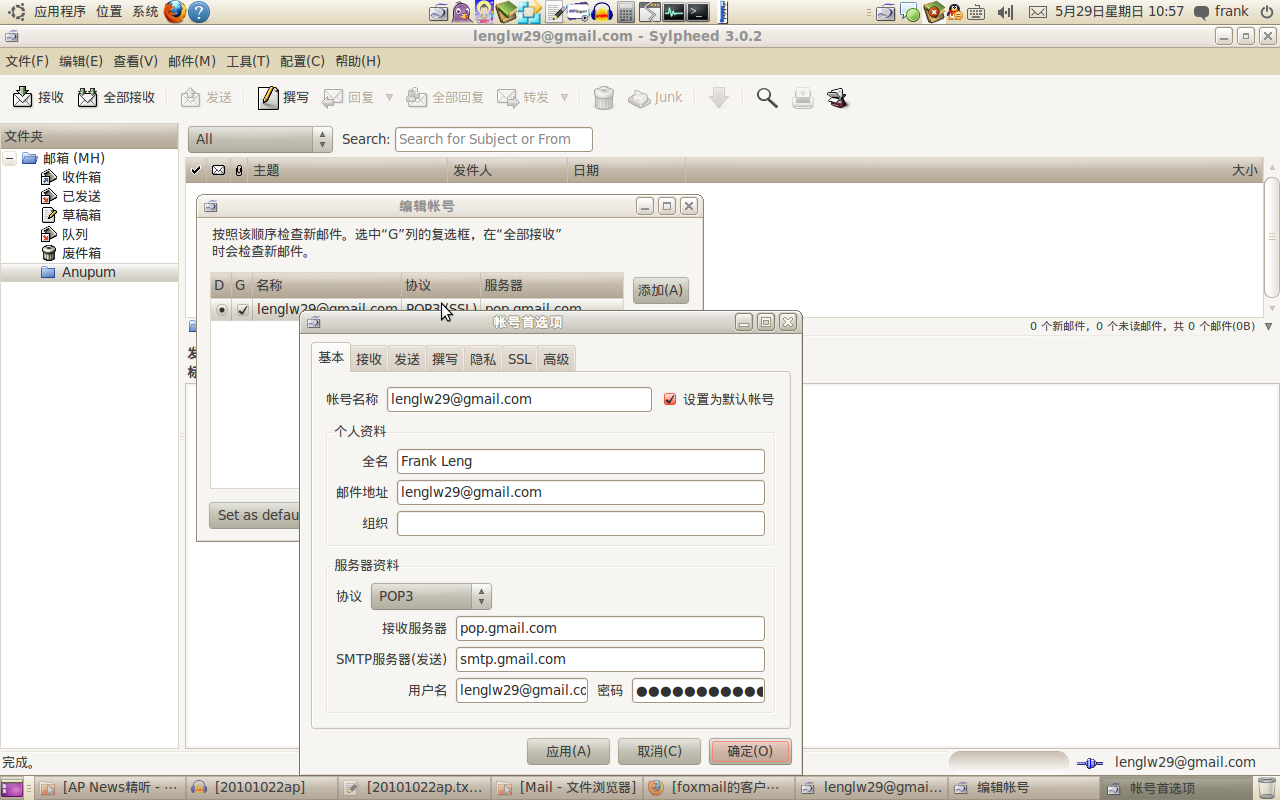Image resolution: width=1280 pixels, height=800 pixels.
Task: Launch Audacity headphones icon in top panel
Action: [x=601, y=12]
